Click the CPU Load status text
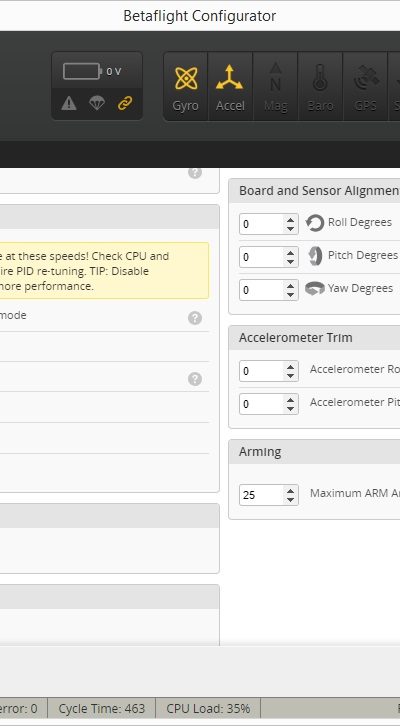This screenshot has width=400, height=726. (208, 708)
